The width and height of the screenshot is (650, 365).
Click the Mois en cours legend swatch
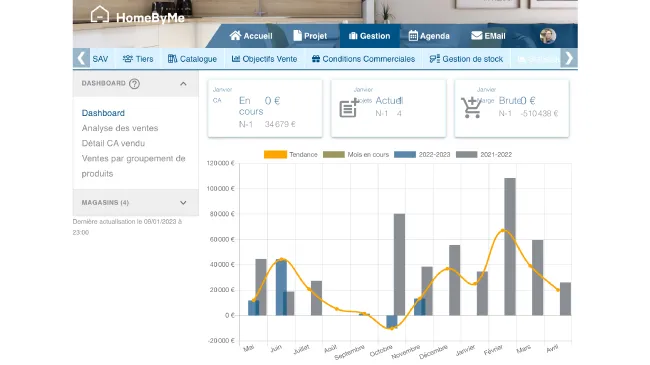click(x=334, y=154)
